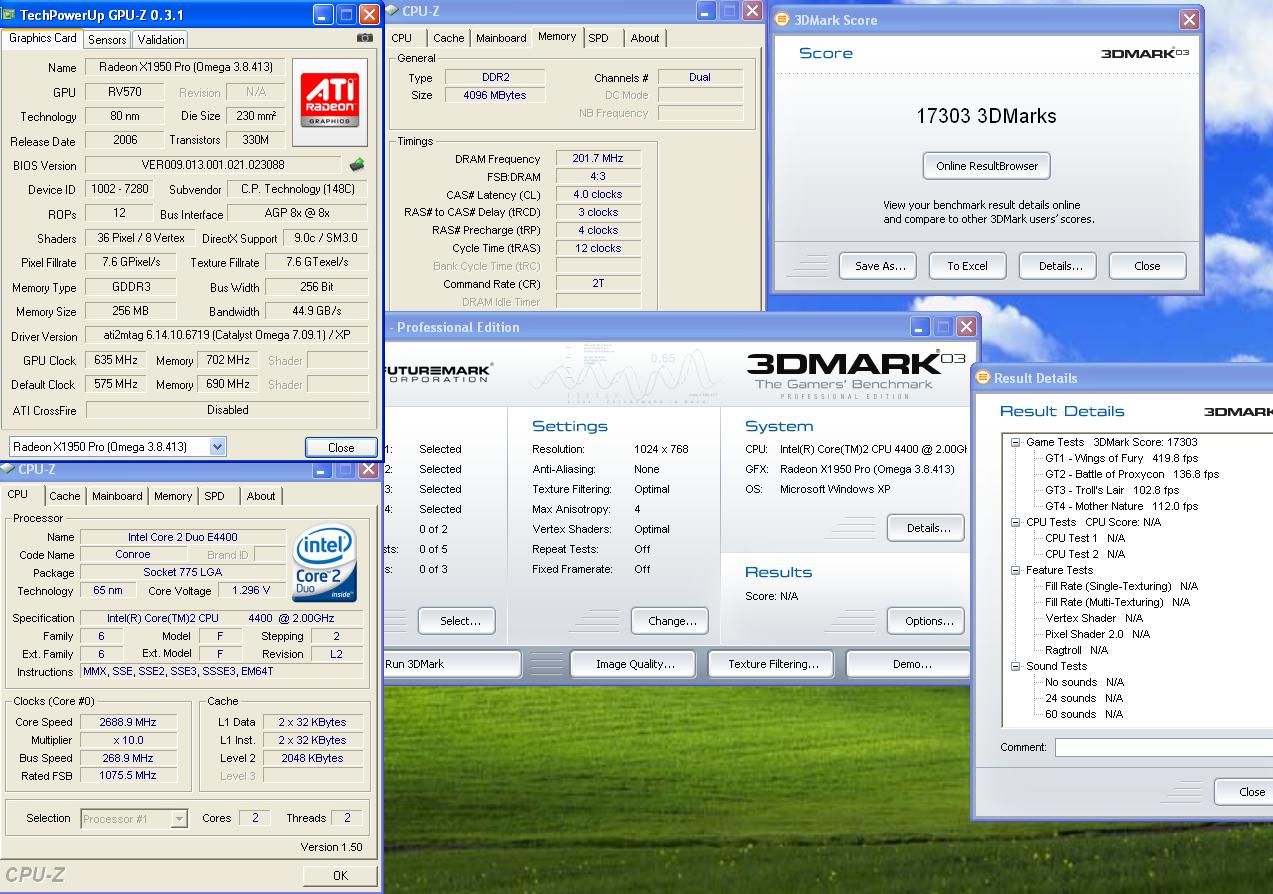This screenshot has height=894, width=1273.
Task: Click the BIOS save chip icon in GPU-Z
Action: coord(357,164)
